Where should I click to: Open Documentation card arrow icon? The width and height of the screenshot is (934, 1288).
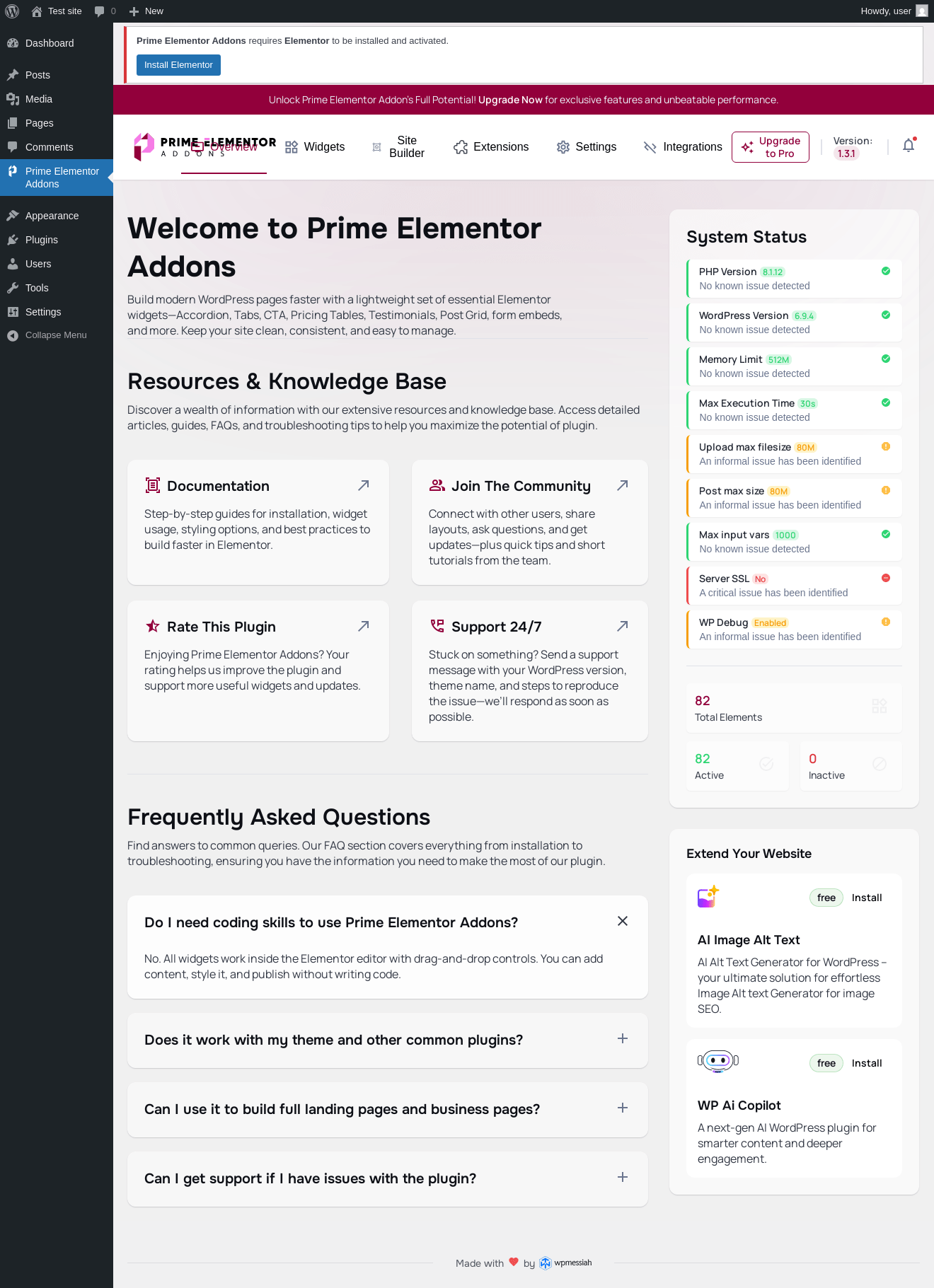point(364,485)
